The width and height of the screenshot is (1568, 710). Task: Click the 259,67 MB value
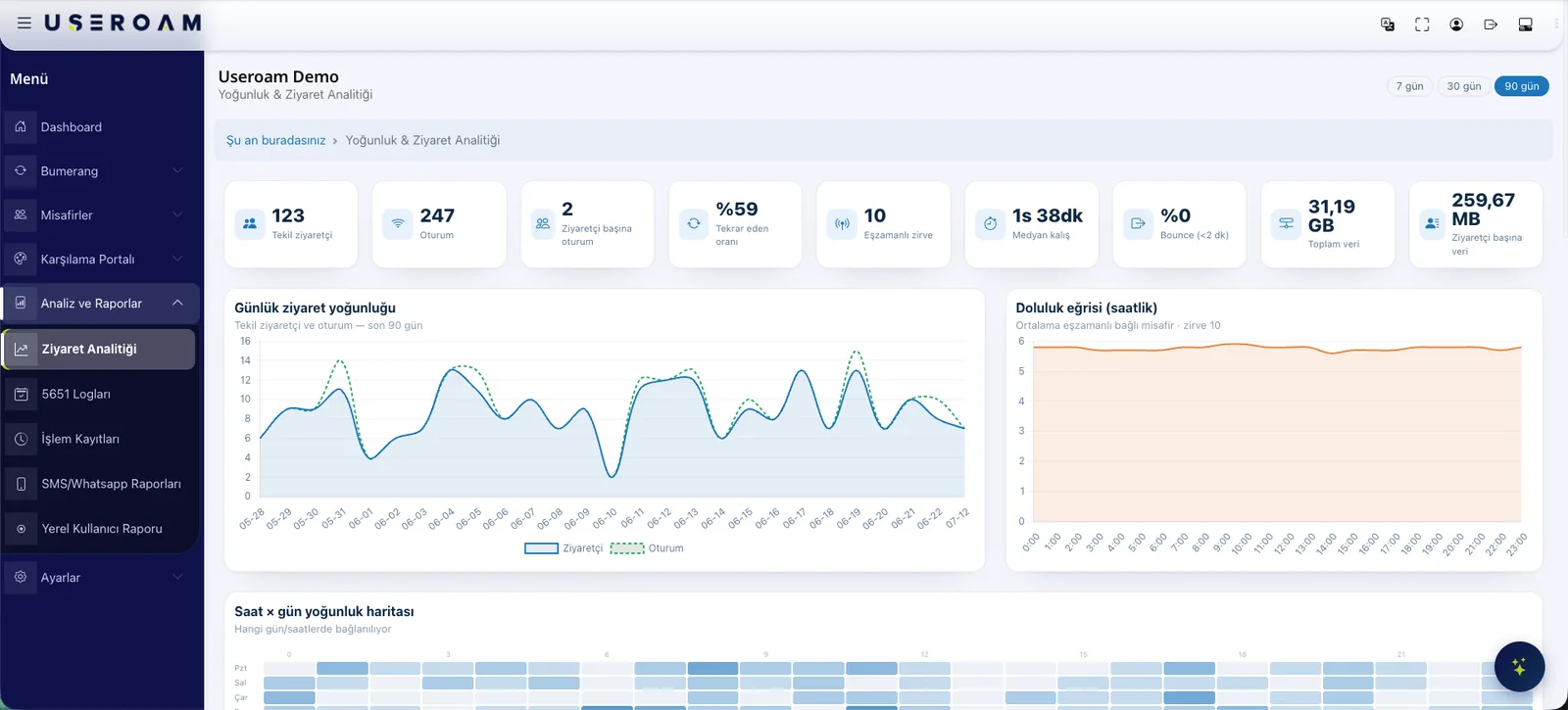click(x=1484, y=209)
